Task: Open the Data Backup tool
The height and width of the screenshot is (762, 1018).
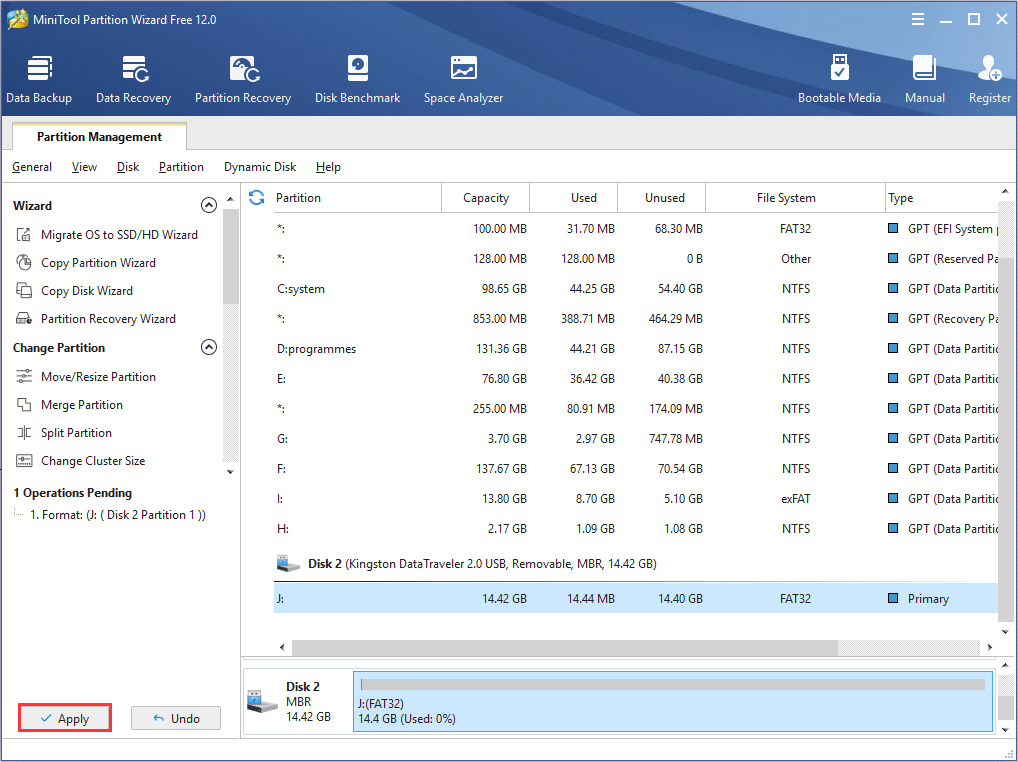Action: click(x=39, y=79)
